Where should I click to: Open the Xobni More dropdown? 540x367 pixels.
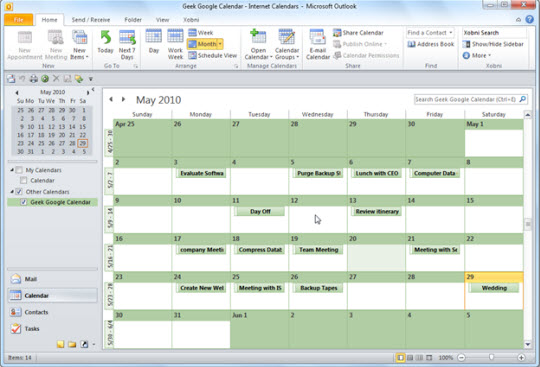(477, 55)
